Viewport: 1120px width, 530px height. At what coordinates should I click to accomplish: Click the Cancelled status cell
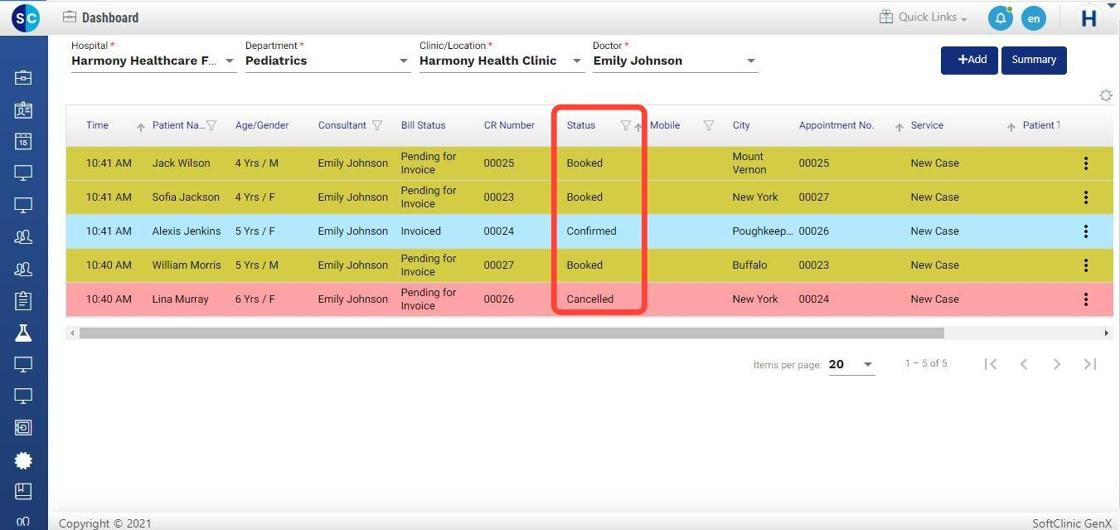point(590,299)
